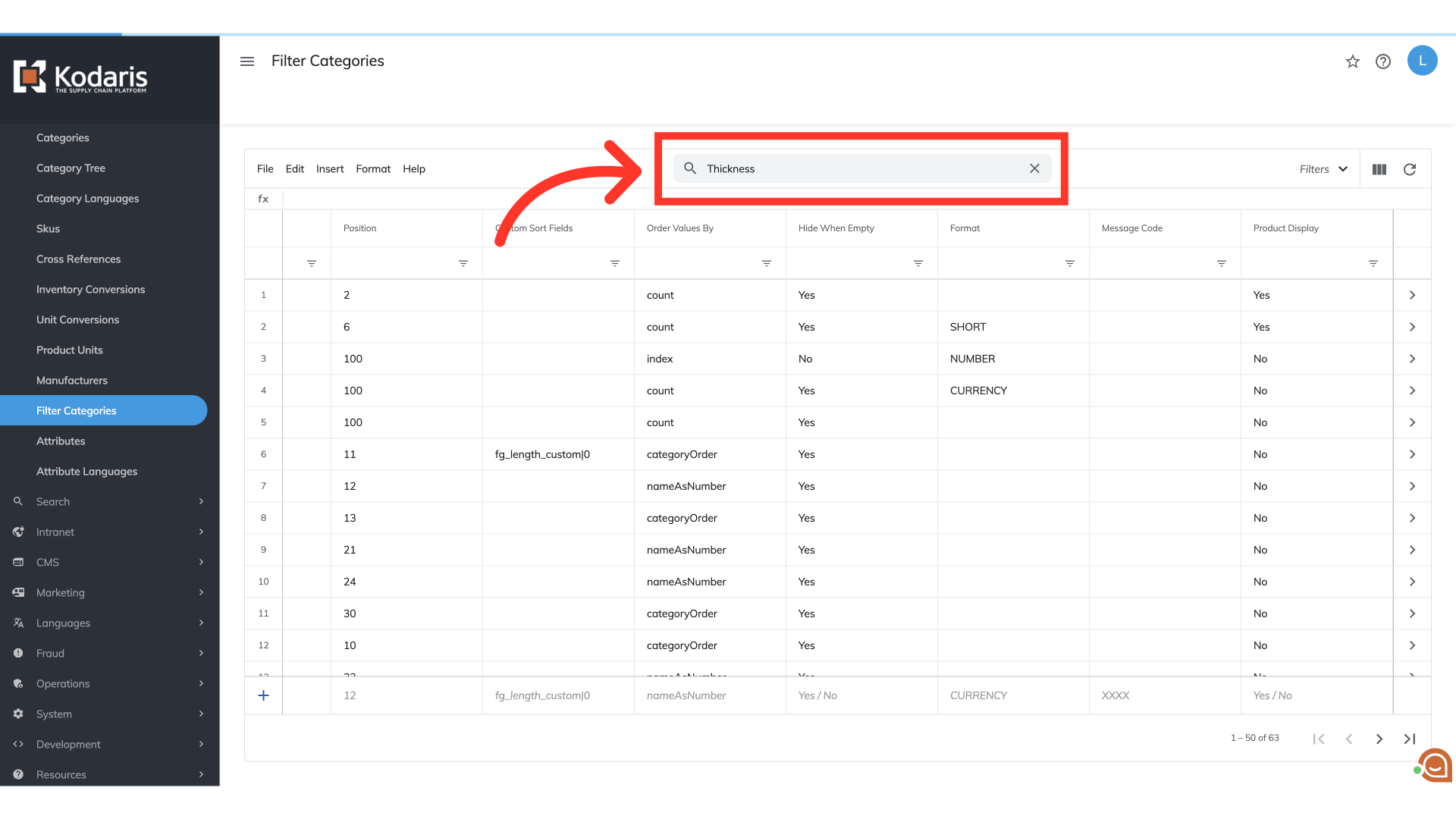The image size is (1456, 819).
Task: Click the hamburger menu icon
Action: pos(247,61)
